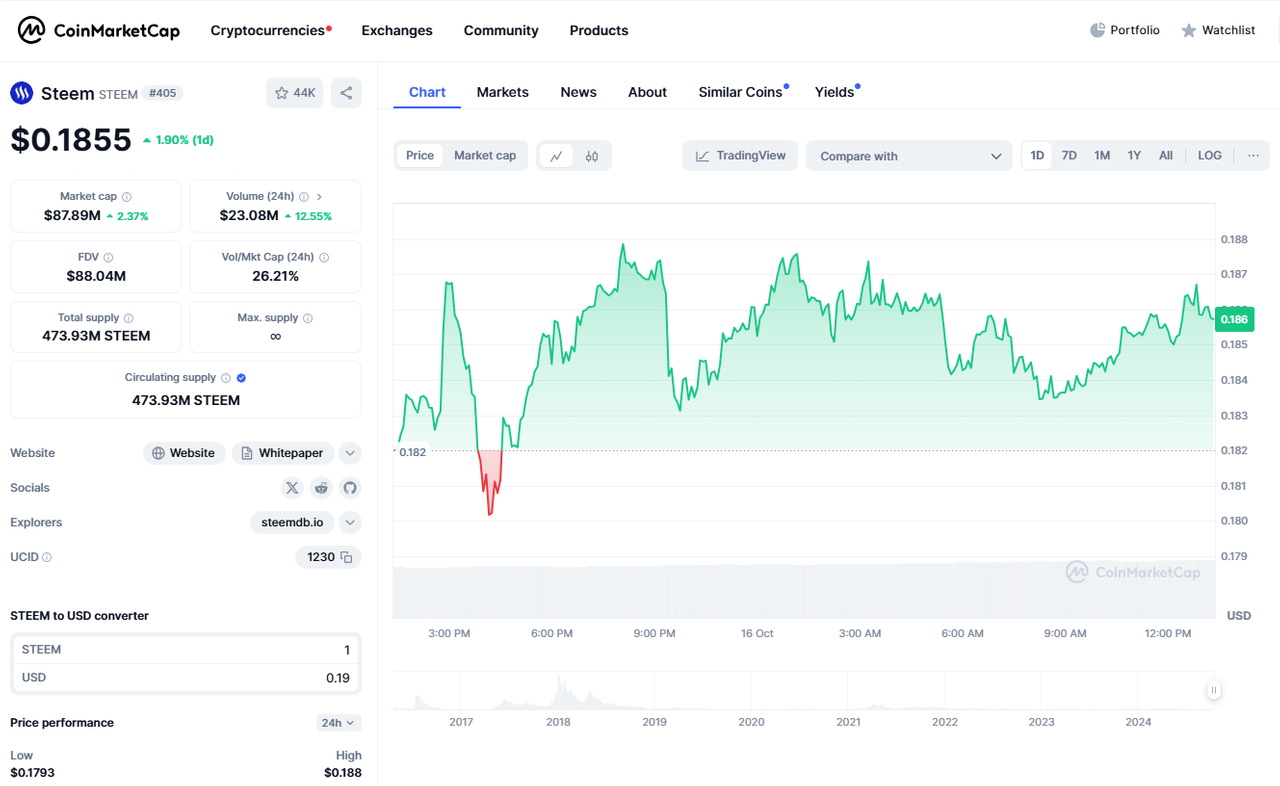
Task: Switch to the Chart tab
Action: click(427, 92)
